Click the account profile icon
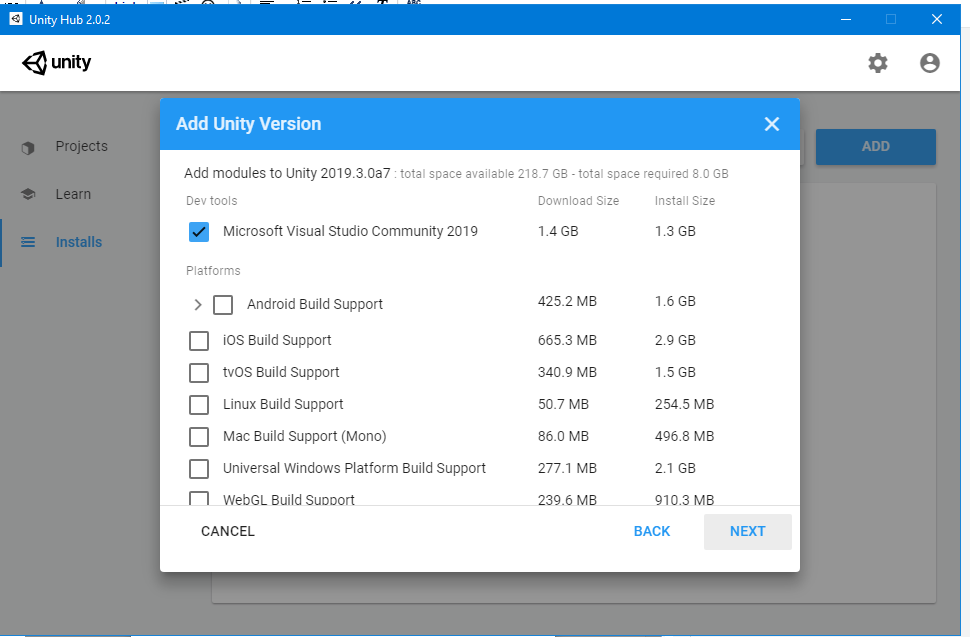The width and height of the screenshot is (970, 637). coord(929,62)
